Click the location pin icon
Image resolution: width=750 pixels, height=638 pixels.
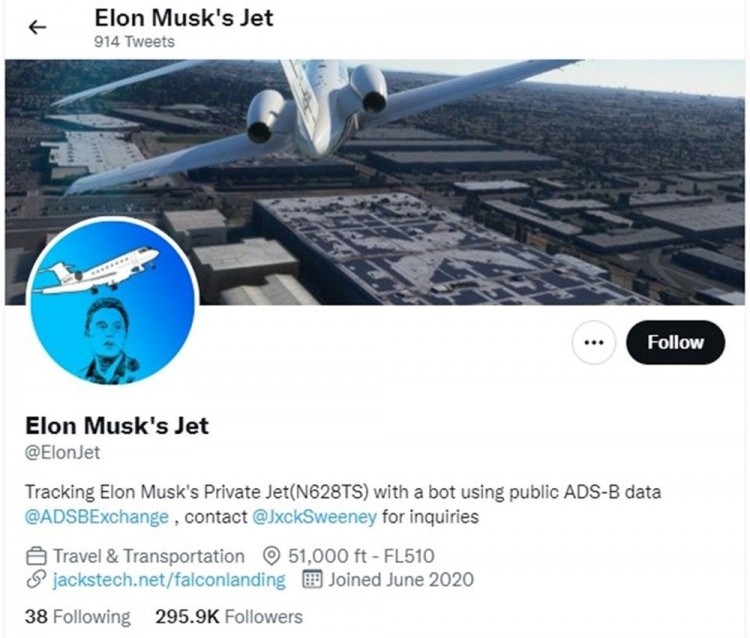(269, 556)
